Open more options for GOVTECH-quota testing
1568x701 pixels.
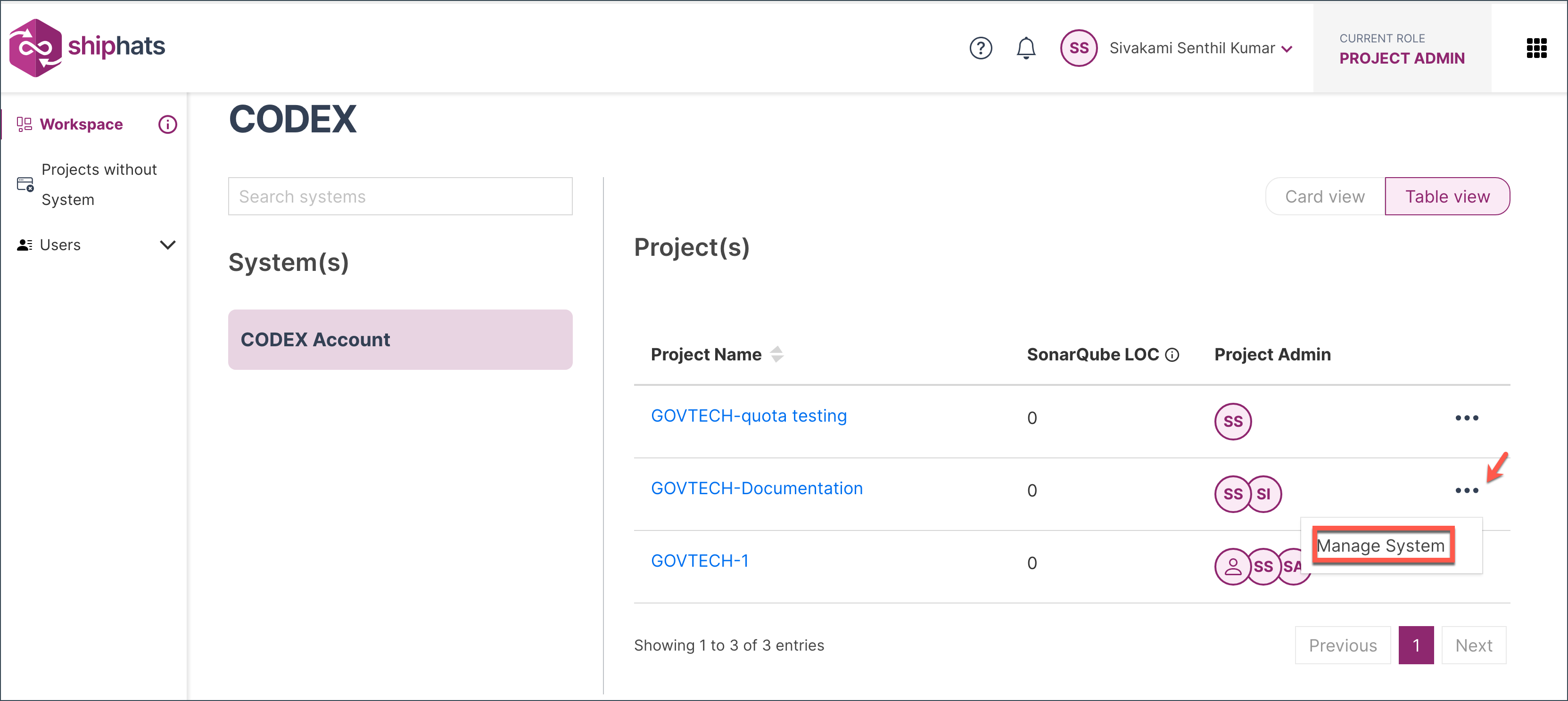pyautogui.click(x=1466, y=418)
